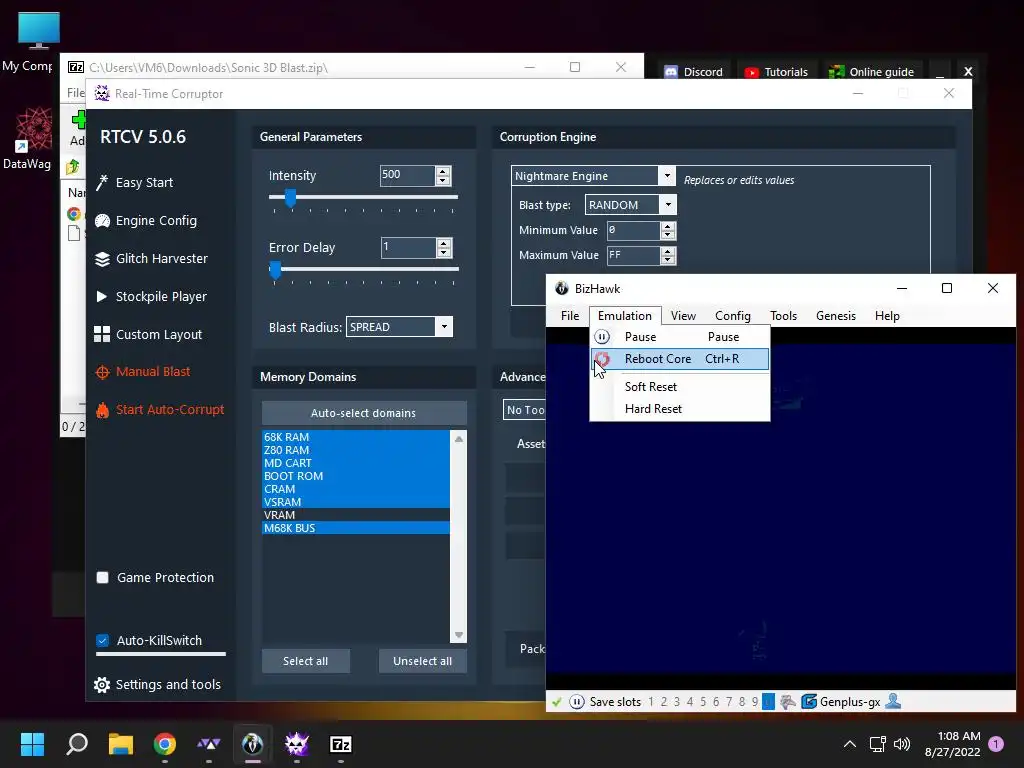Click Memory Domains scrollbar down arrow
The width and height of the screenshot is (1024, 768).
tap(459, 635)
